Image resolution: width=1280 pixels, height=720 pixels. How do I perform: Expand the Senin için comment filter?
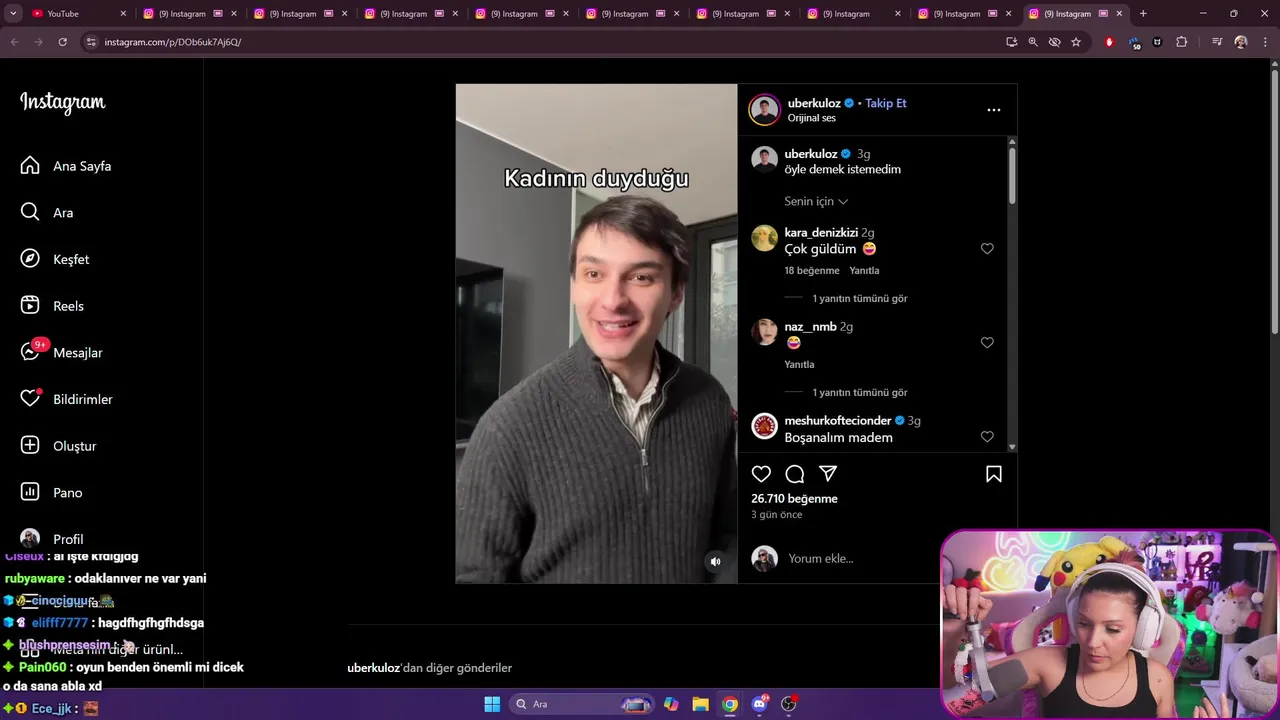pos(816,201)
